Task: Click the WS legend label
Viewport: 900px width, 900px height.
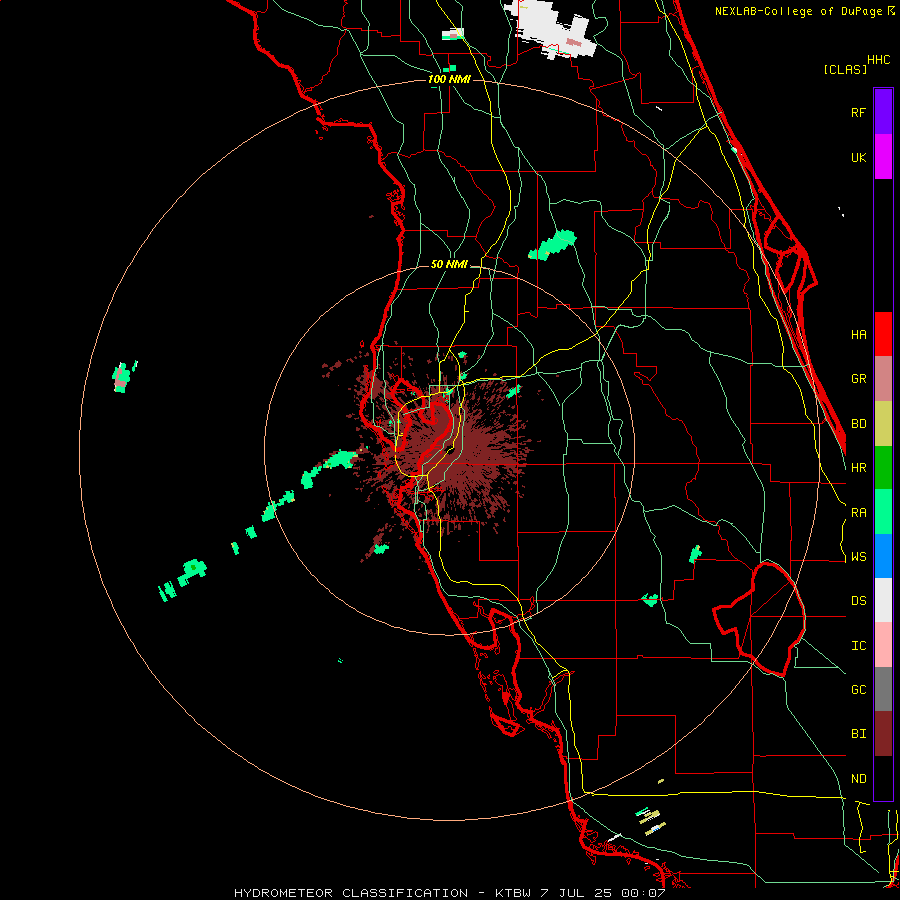Action: (858, 557)
